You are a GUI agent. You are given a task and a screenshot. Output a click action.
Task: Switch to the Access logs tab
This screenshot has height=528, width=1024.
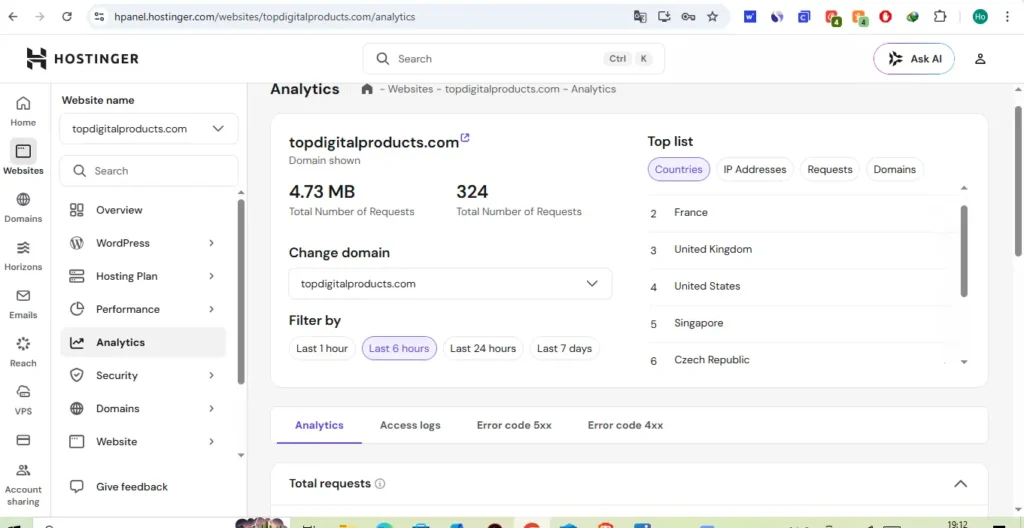(x=410, y=425)
